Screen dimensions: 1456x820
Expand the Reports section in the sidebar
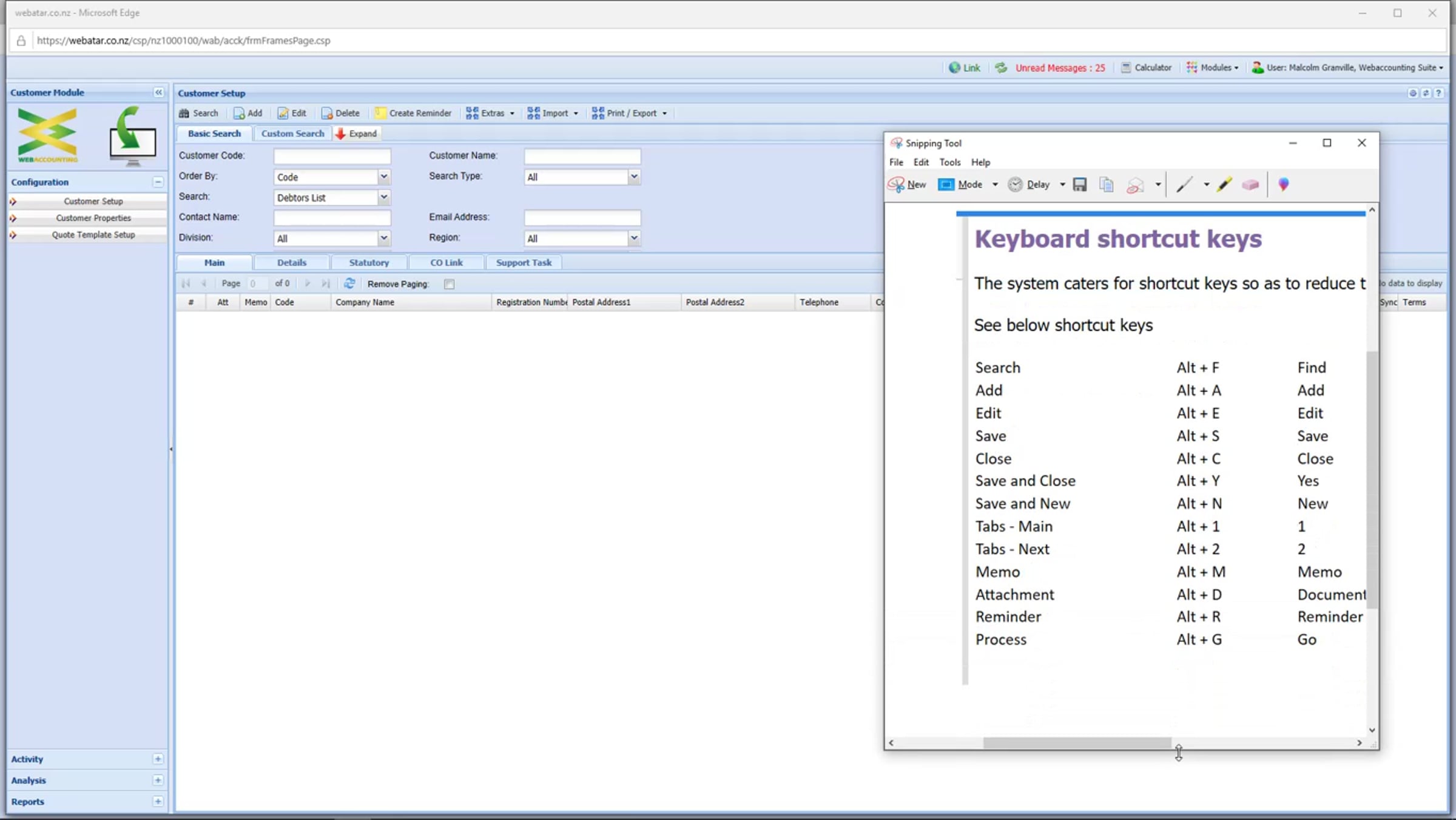tap(158, 802)
